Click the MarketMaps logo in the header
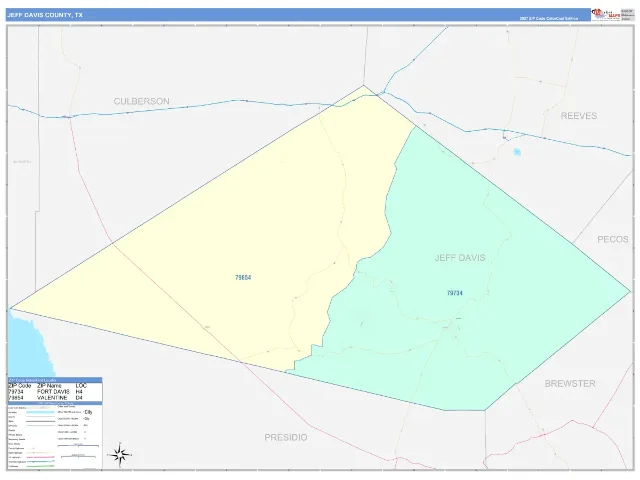 pos(605,15)
